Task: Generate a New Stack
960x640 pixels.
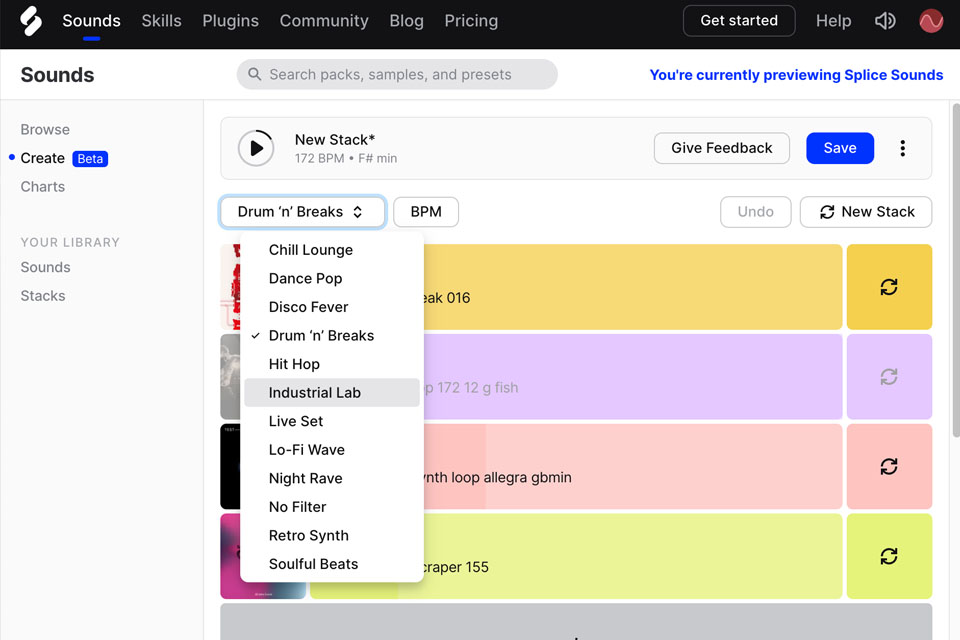Action: tap(866, 212)
